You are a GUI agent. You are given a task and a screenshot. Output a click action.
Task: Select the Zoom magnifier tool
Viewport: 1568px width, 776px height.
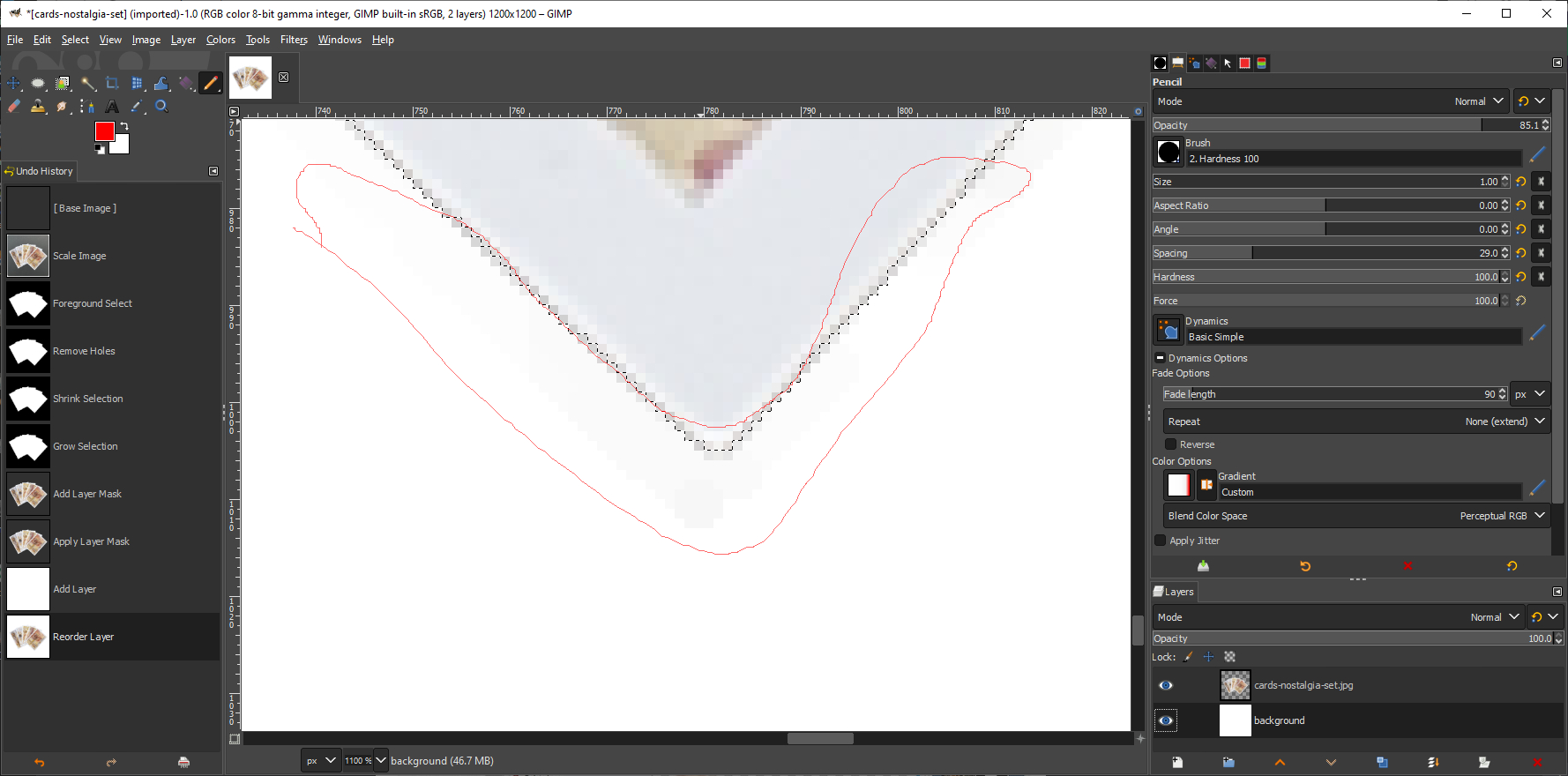tap(161, 107)
